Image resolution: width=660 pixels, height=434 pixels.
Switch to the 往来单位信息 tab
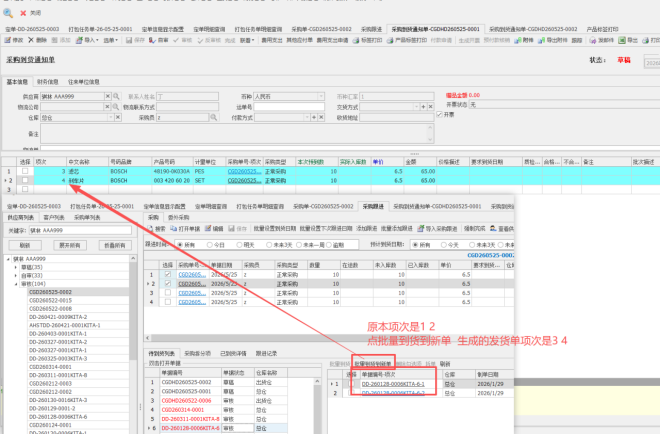[x=84, y=82]
